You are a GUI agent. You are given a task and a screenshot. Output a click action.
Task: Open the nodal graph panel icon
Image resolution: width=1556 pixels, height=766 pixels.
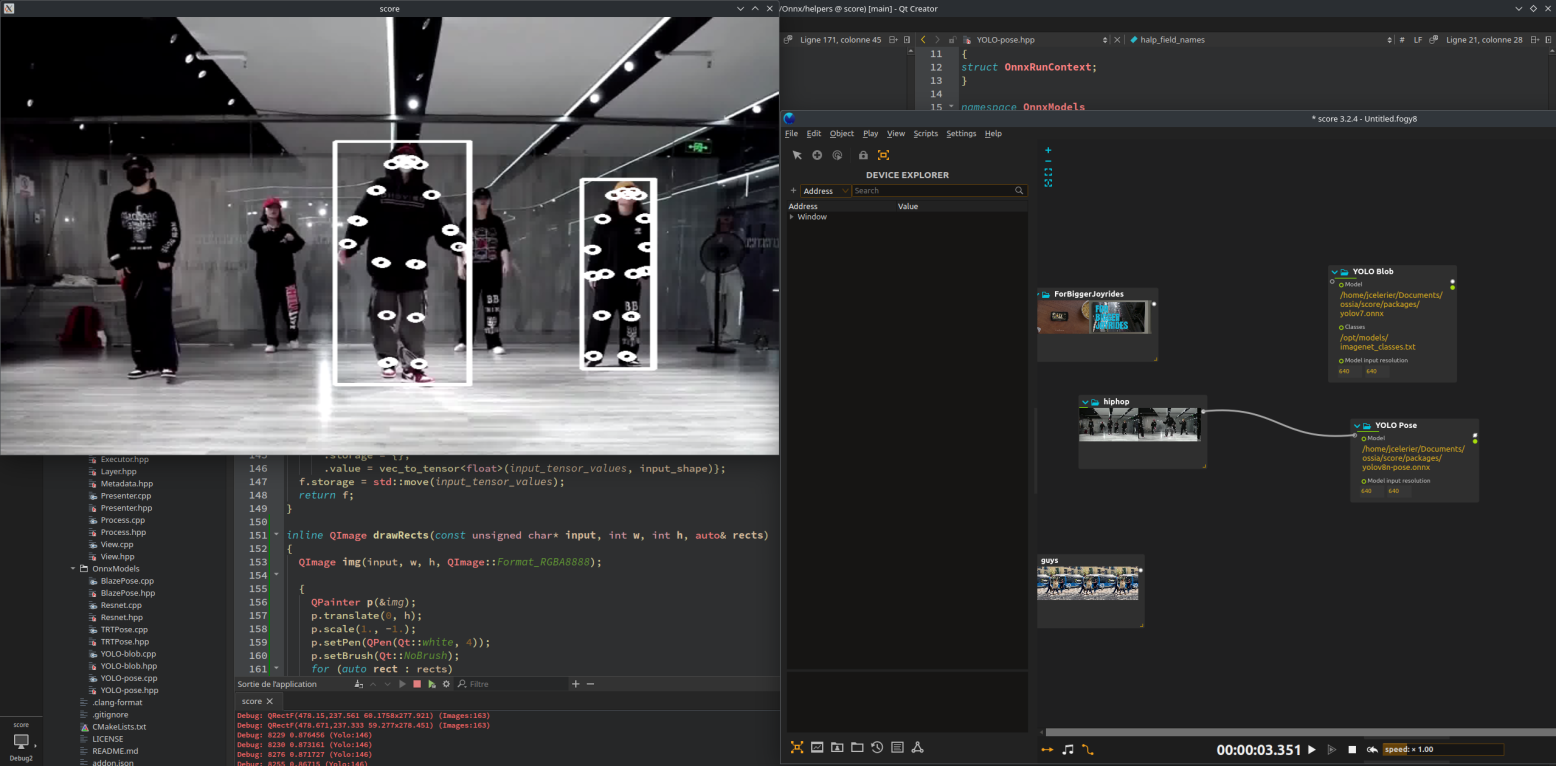pyautogui.click(x=917, y=747)
